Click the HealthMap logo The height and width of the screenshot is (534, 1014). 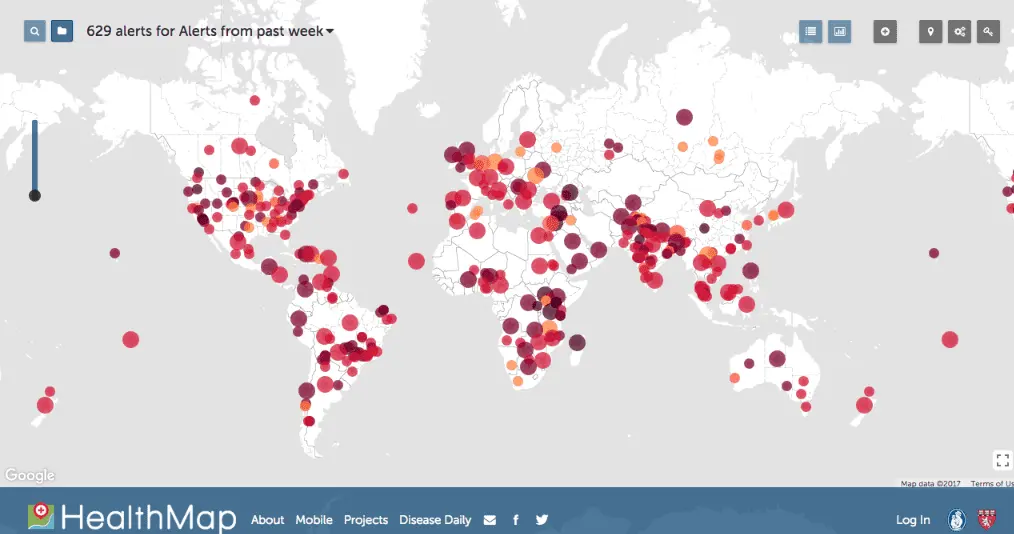[x=132, y=517]
